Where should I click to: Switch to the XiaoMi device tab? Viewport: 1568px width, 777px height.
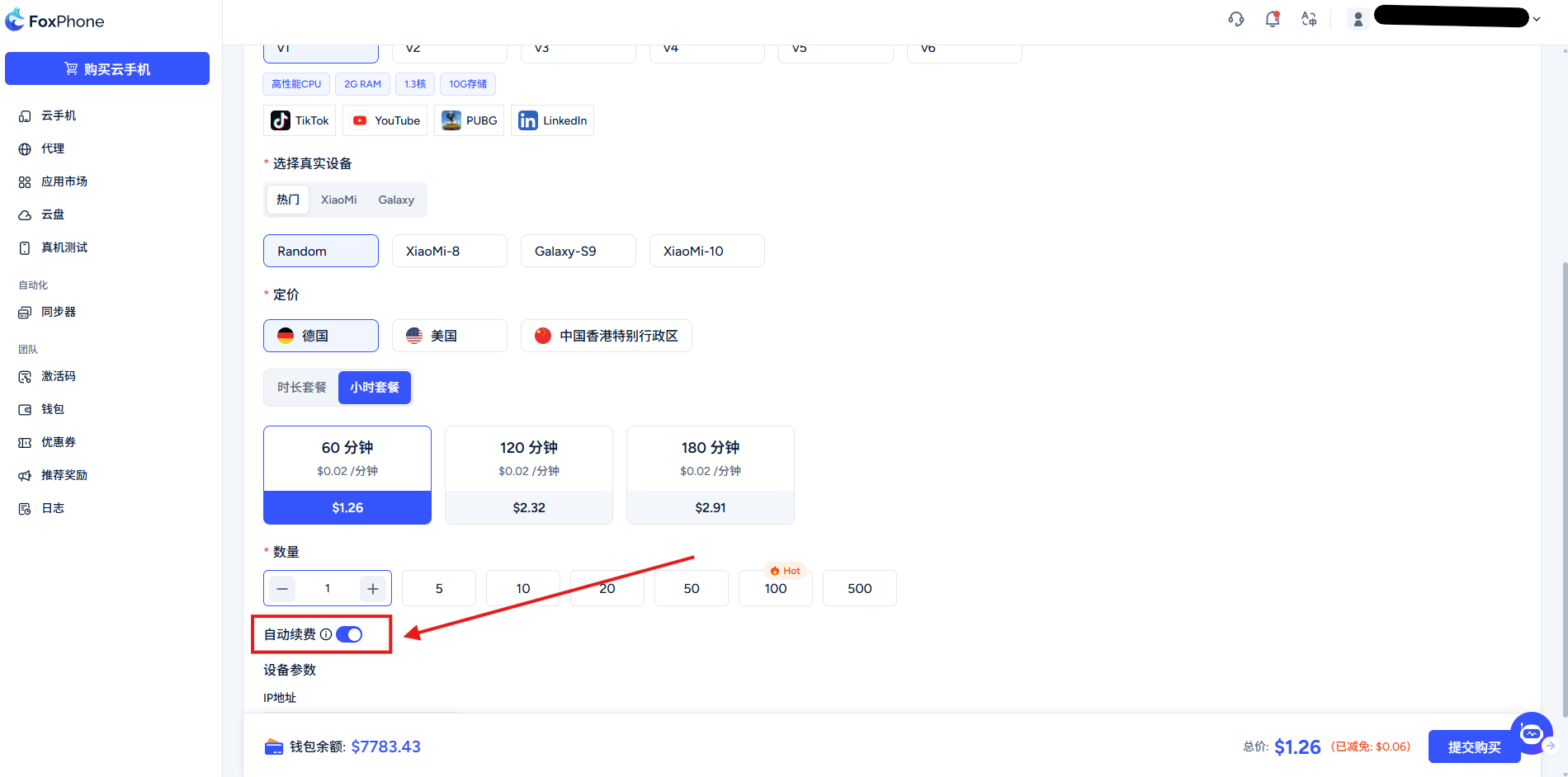(338, 200)
